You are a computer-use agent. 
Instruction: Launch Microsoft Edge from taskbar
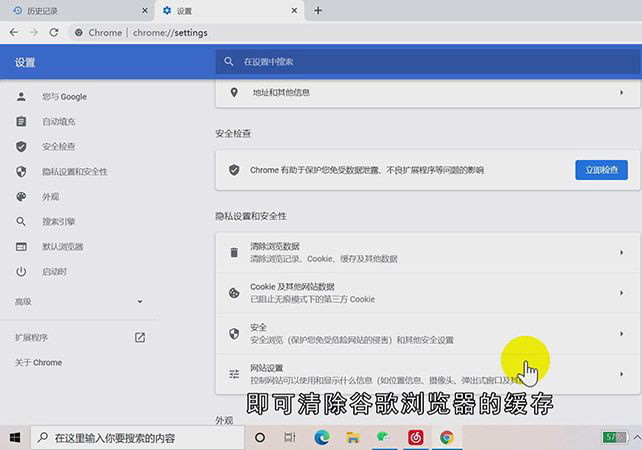click(x=322, y=438)
